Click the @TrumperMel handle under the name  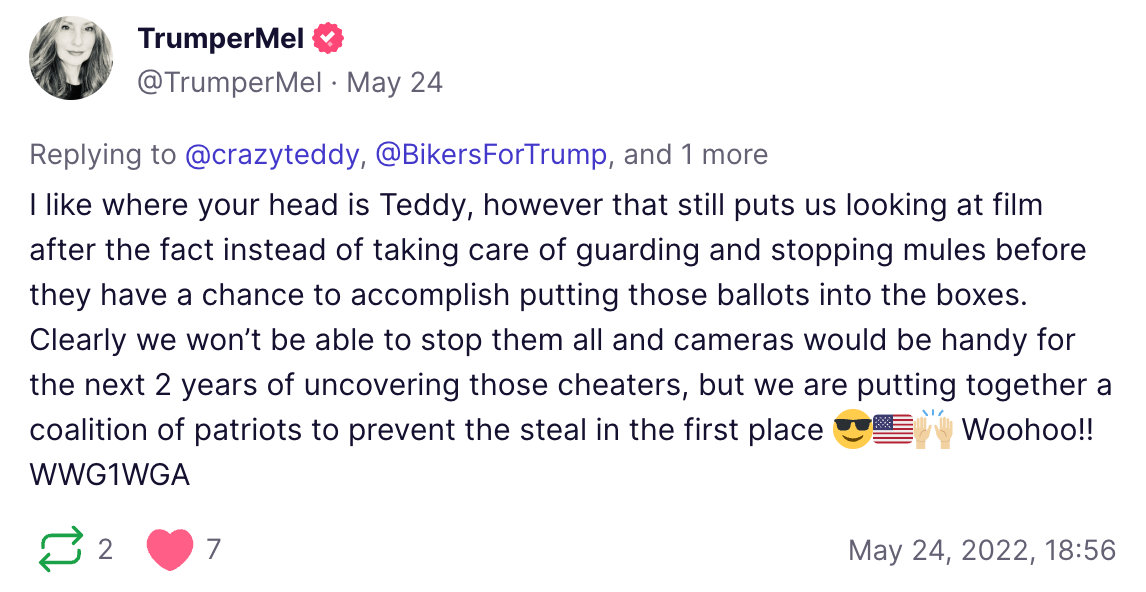pos(229,82)
